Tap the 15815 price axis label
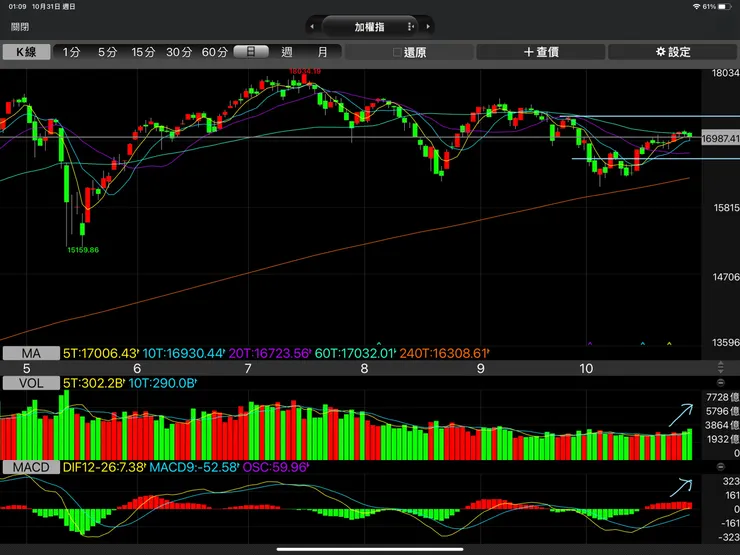This screenshot has width=740, height=555. point(726,208)
